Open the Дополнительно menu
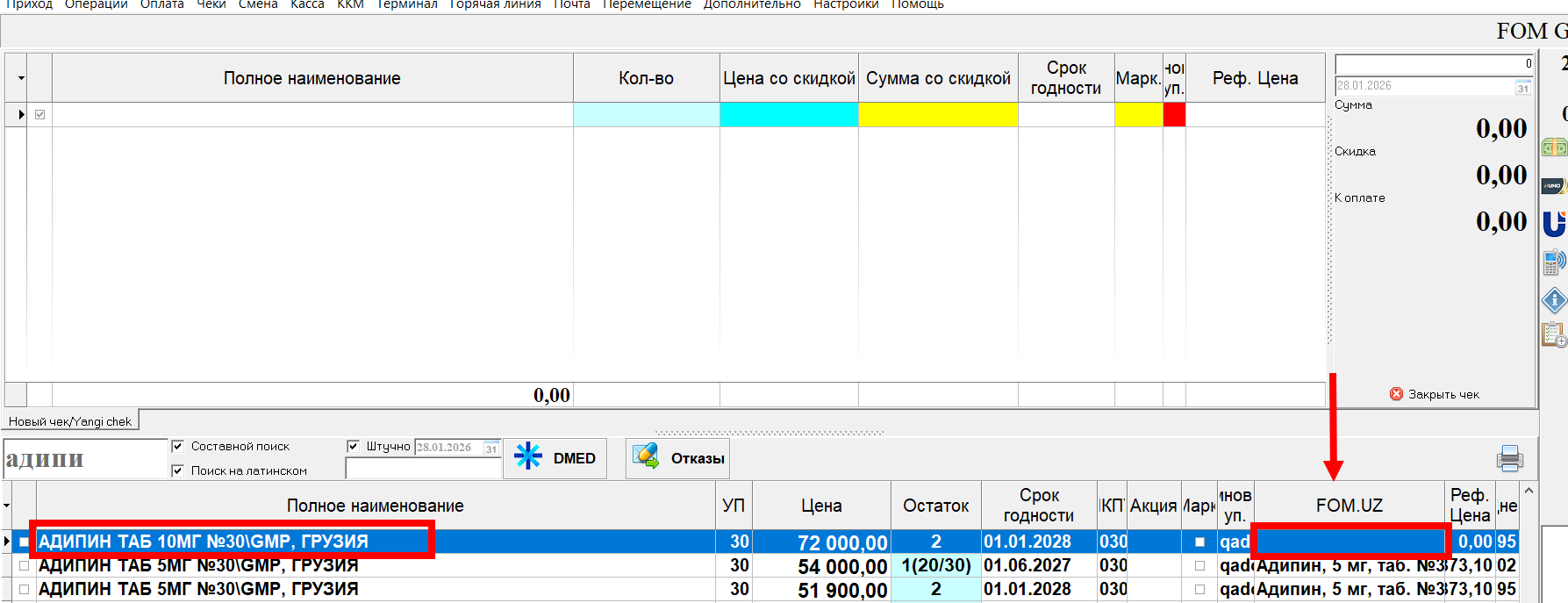The image size is (1568, 603). [752, 4]
